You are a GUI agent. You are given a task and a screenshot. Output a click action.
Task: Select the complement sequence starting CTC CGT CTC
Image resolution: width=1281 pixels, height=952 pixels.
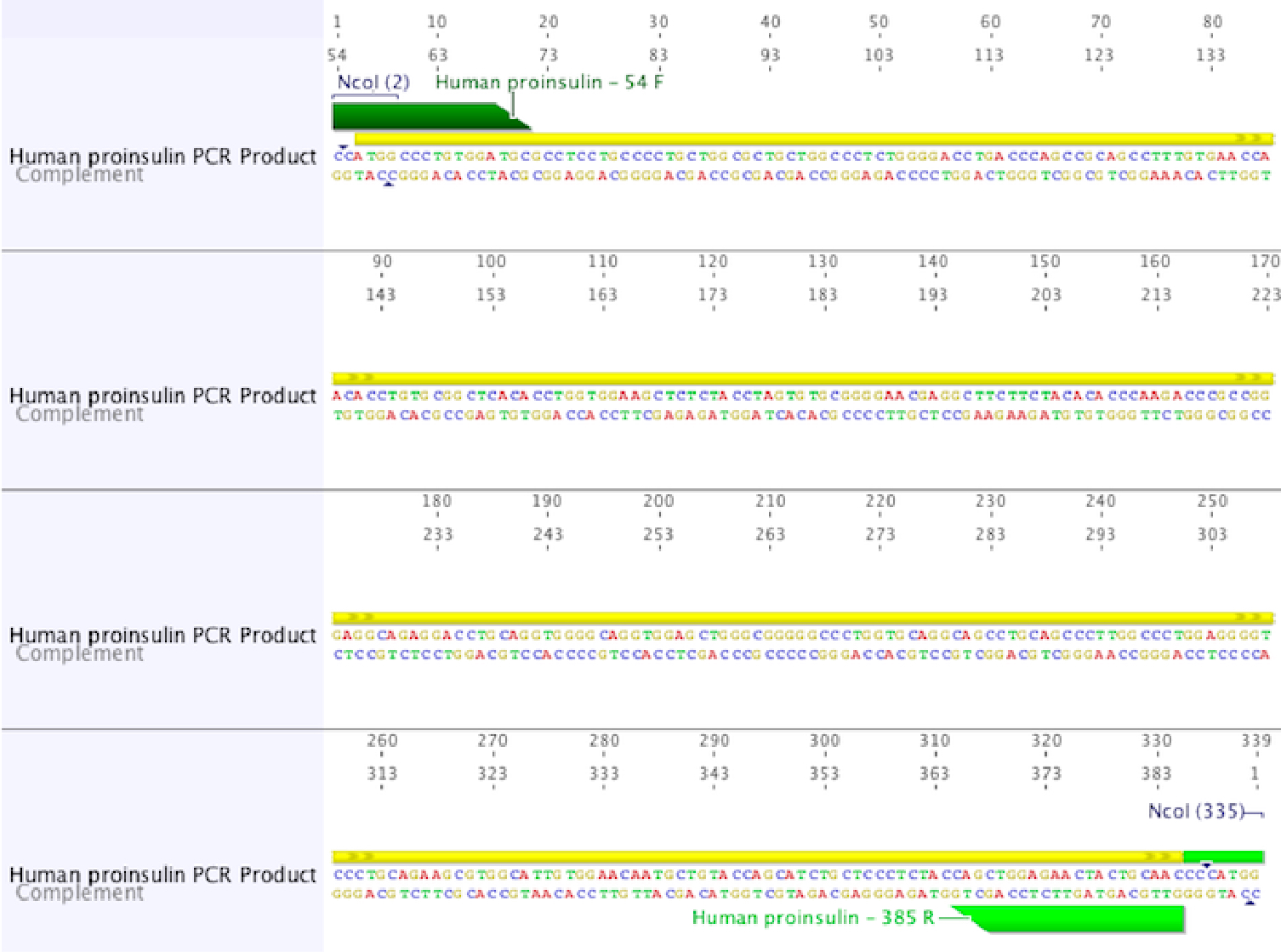tap(802, 654)
